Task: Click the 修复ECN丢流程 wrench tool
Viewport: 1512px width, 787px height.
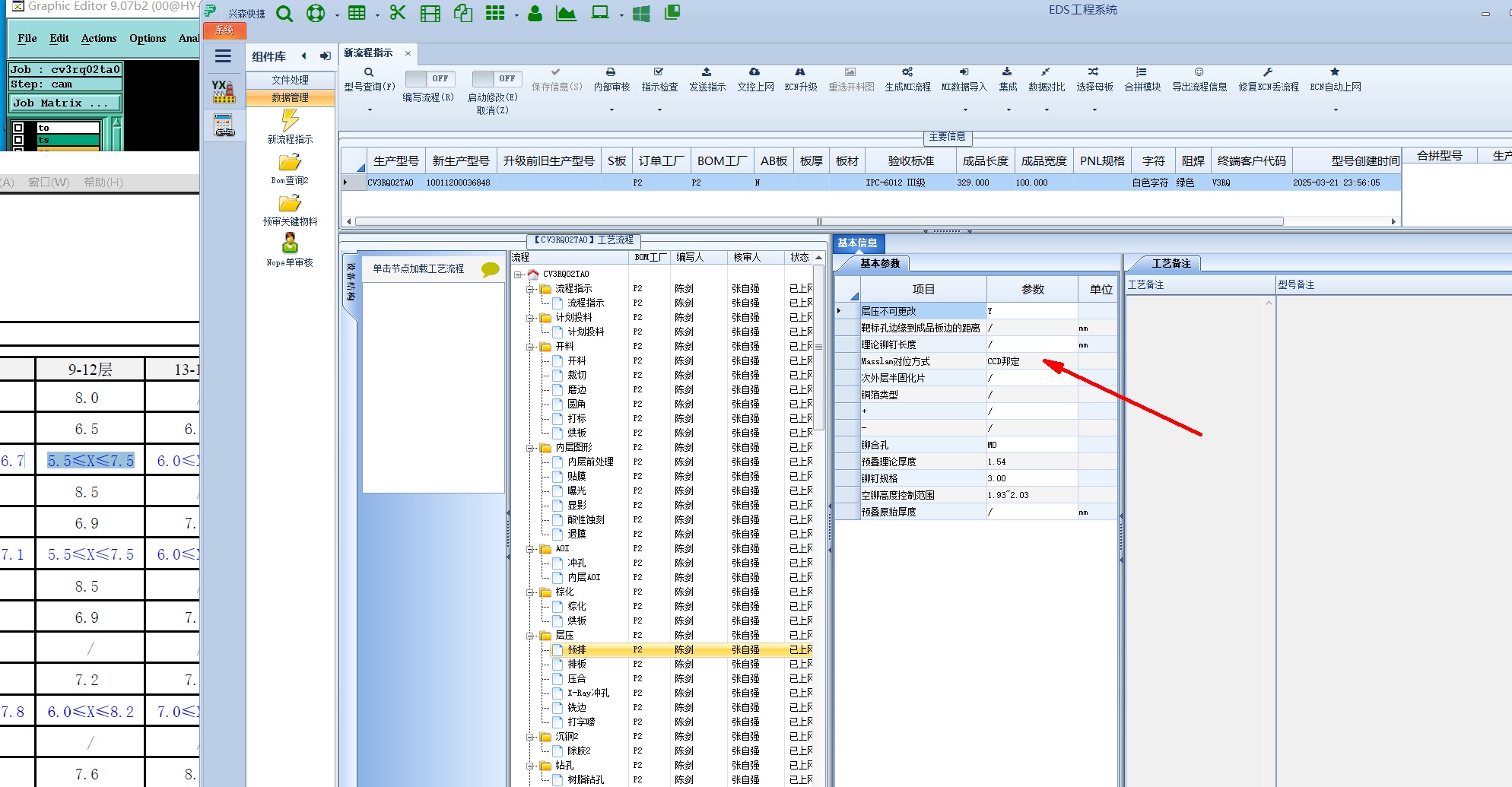Action: pyautogui.click(x=1269, y=79)
